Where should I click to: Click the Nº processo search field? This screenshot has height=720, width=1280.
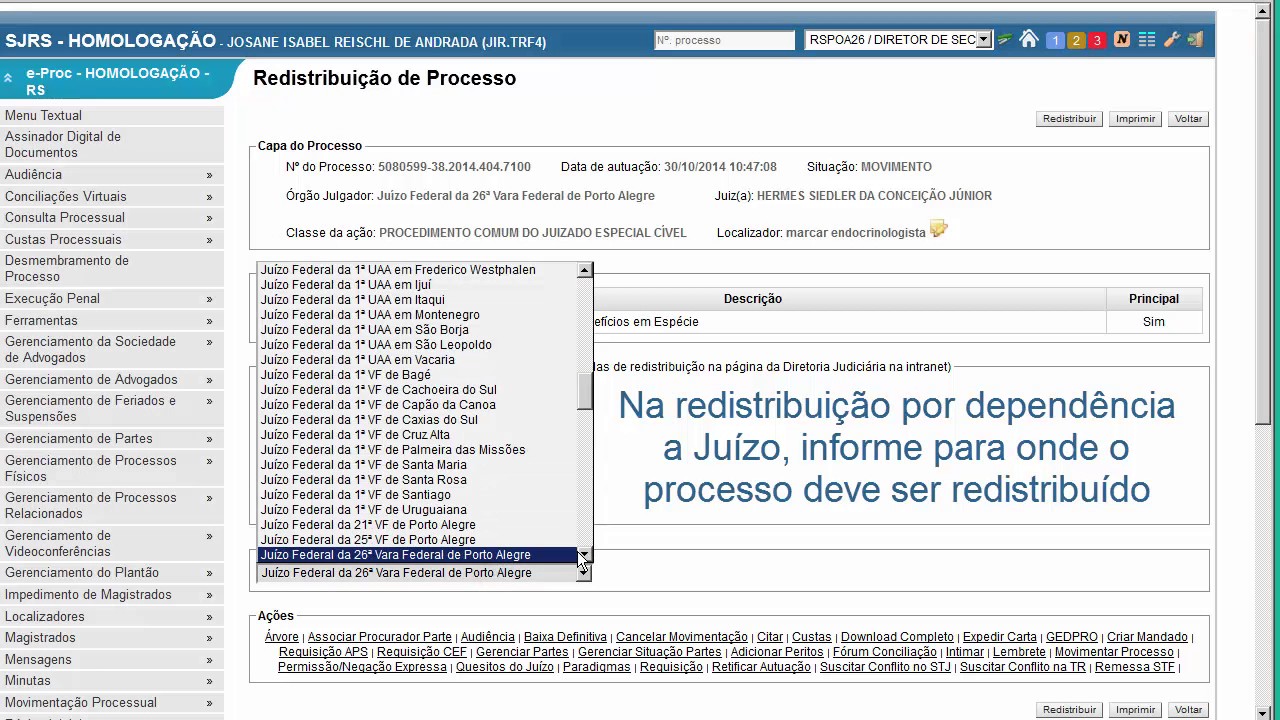tap(724, 40)
